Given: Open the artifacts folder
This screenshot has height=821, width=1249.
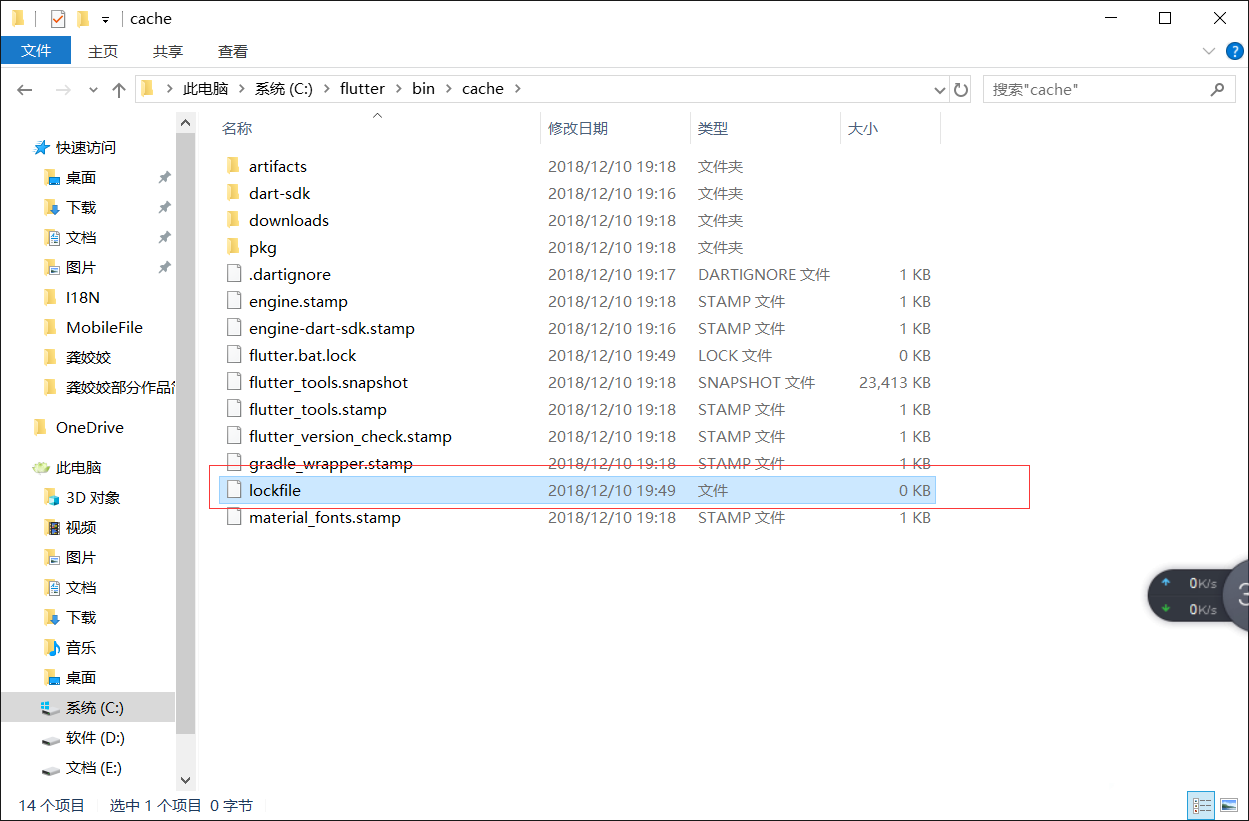Looking at the screenshot, I should 277,166.
